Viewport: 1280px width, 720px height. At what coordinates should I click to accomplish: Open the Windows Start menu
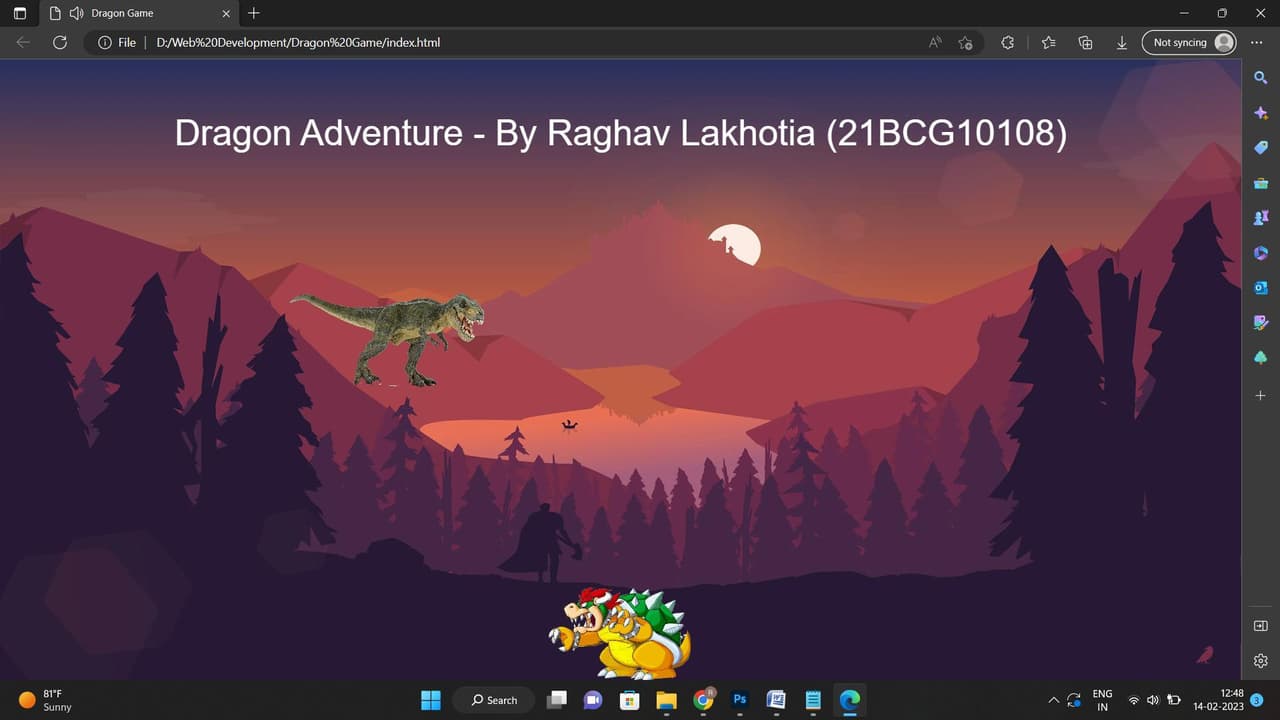[x=431, y=700]
